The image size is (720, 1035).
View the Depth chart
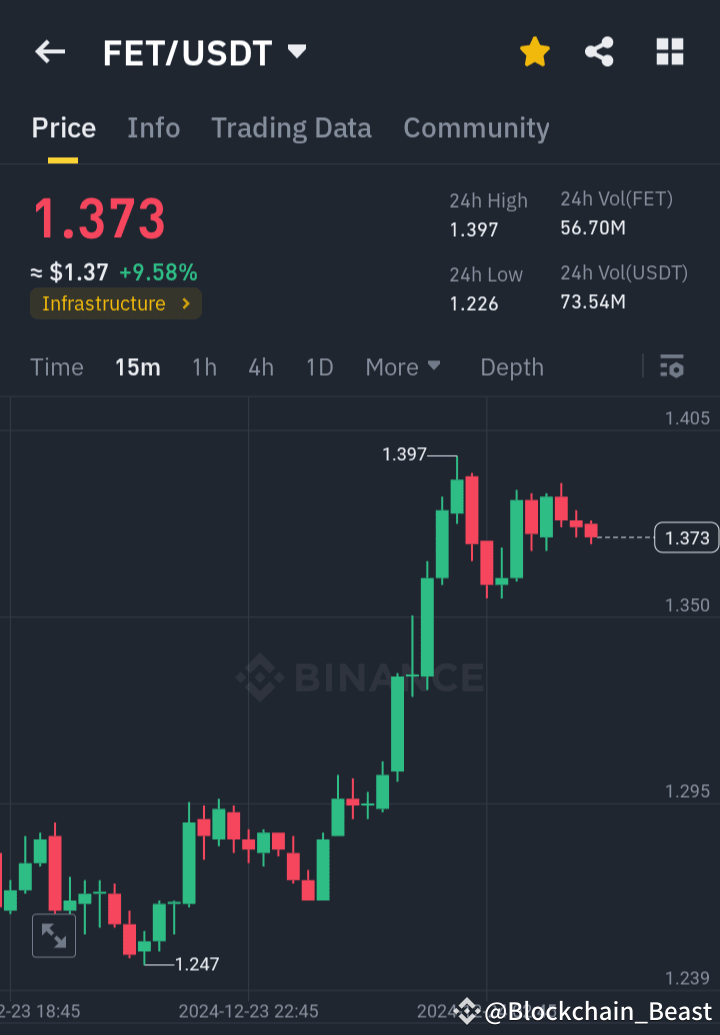(511, 367)
